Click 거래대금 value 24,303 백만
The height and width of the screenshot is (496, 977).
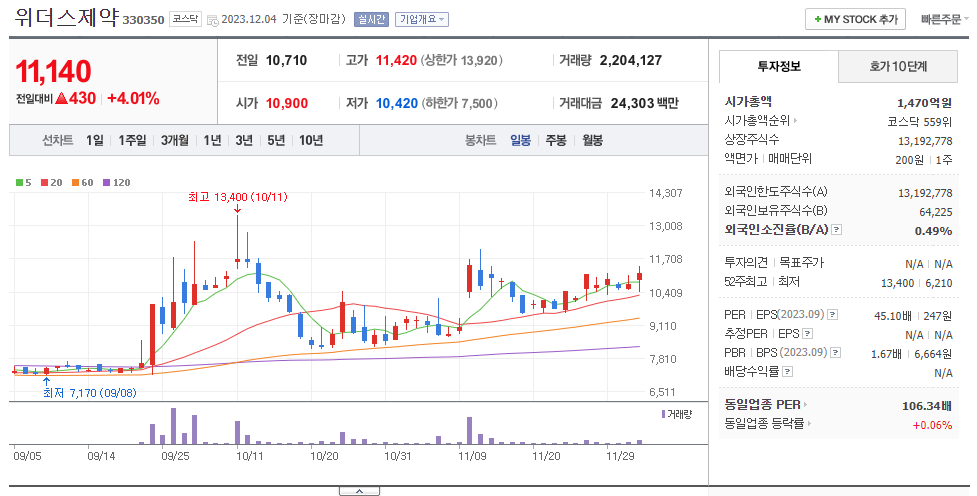tap(644, 103)
